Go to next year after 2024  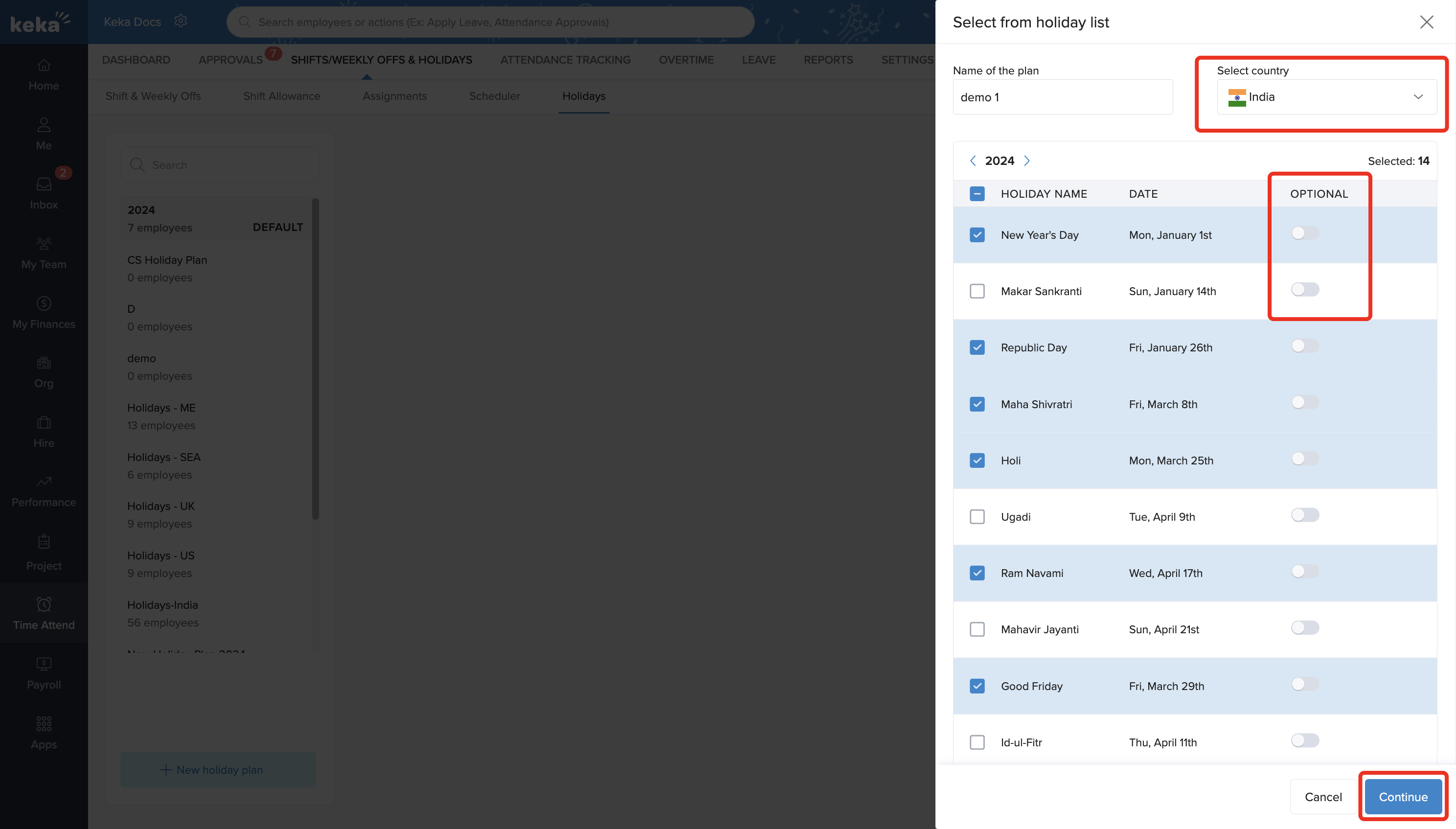(x=1027, y=161)
